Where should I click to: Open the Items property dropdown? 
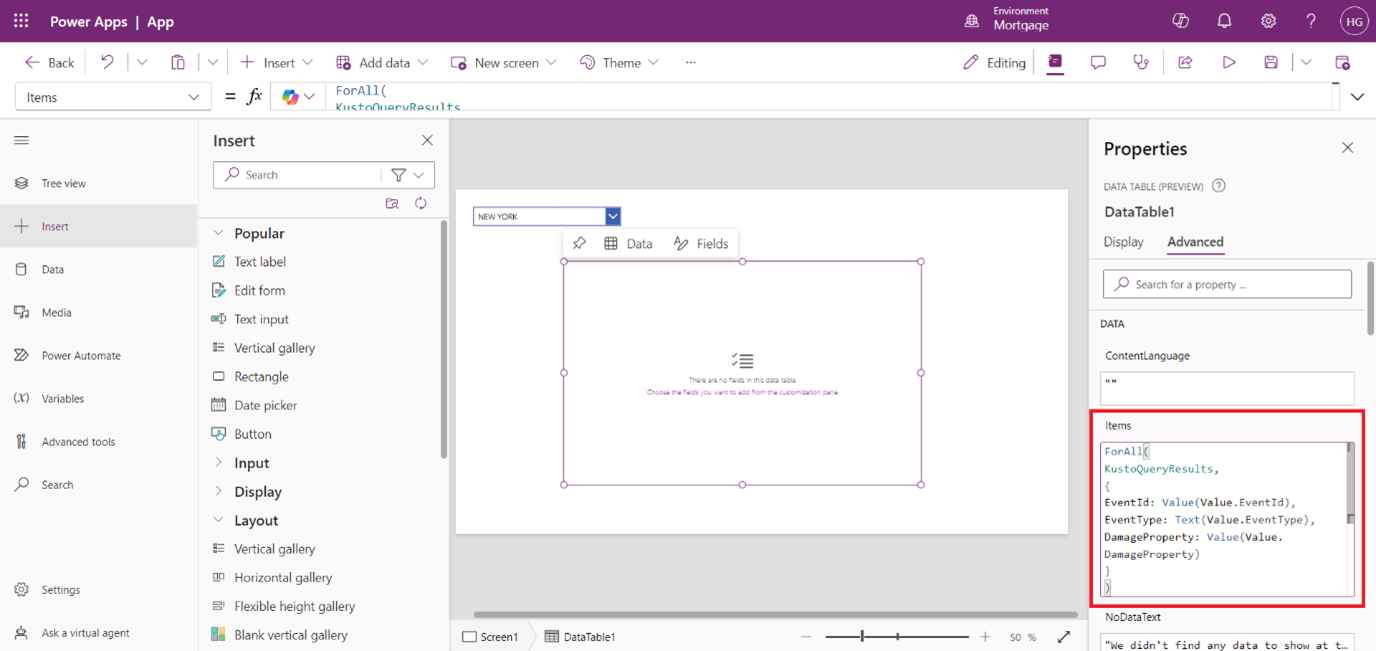click(x=113, y=97)
